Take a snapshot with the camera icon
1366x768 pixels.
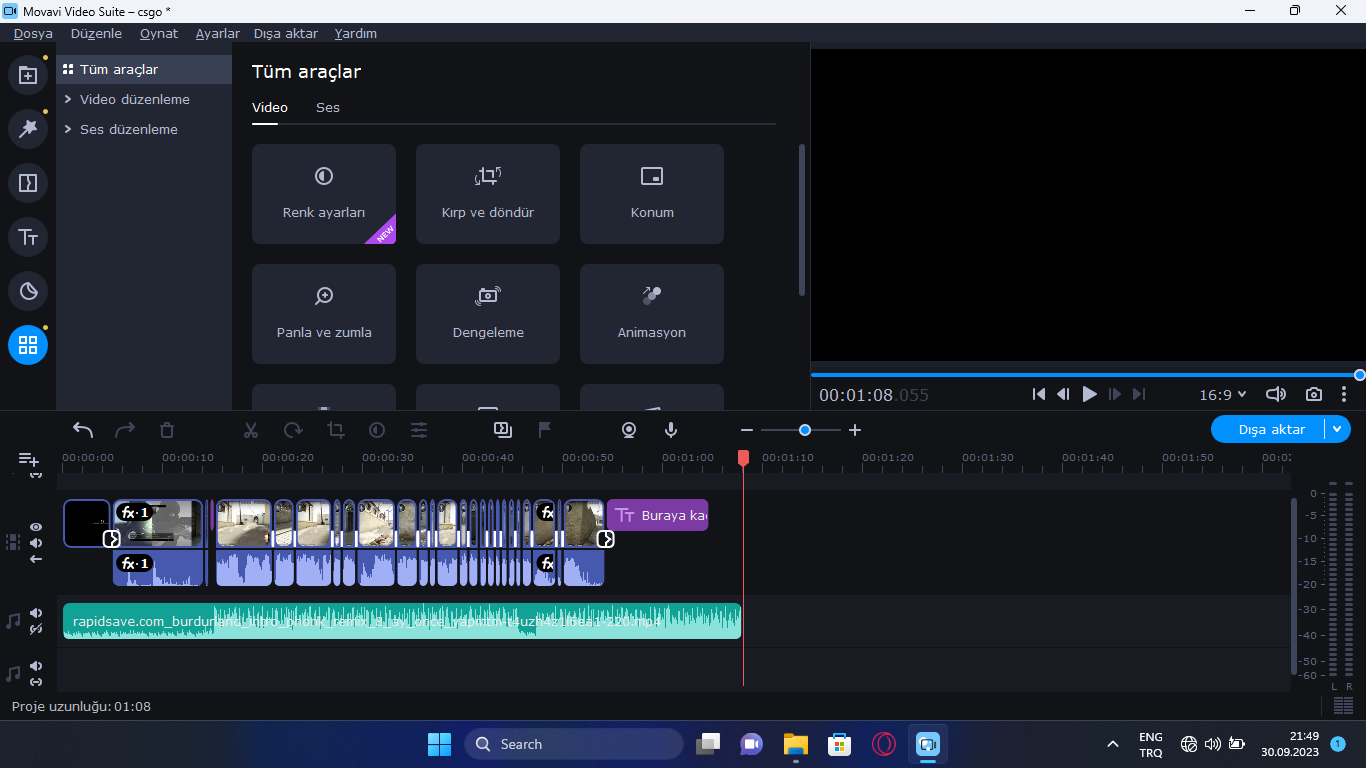[x=1314, y=395]
